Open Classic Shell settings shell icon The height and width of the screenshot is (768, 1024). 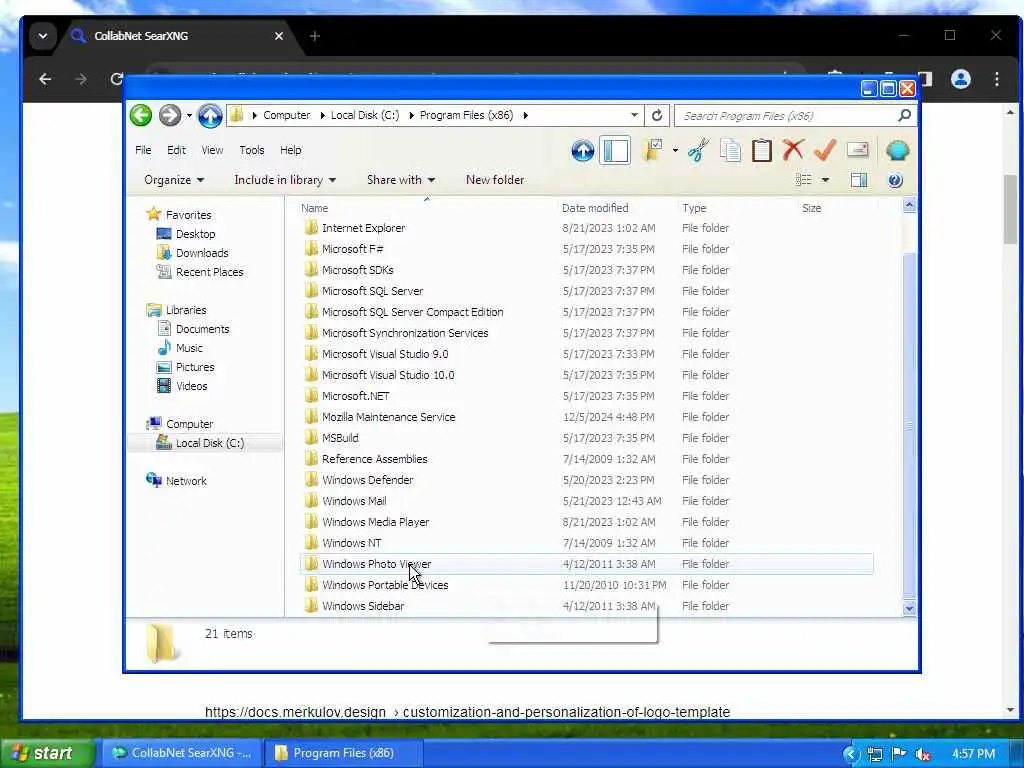[x=897, y=151]
